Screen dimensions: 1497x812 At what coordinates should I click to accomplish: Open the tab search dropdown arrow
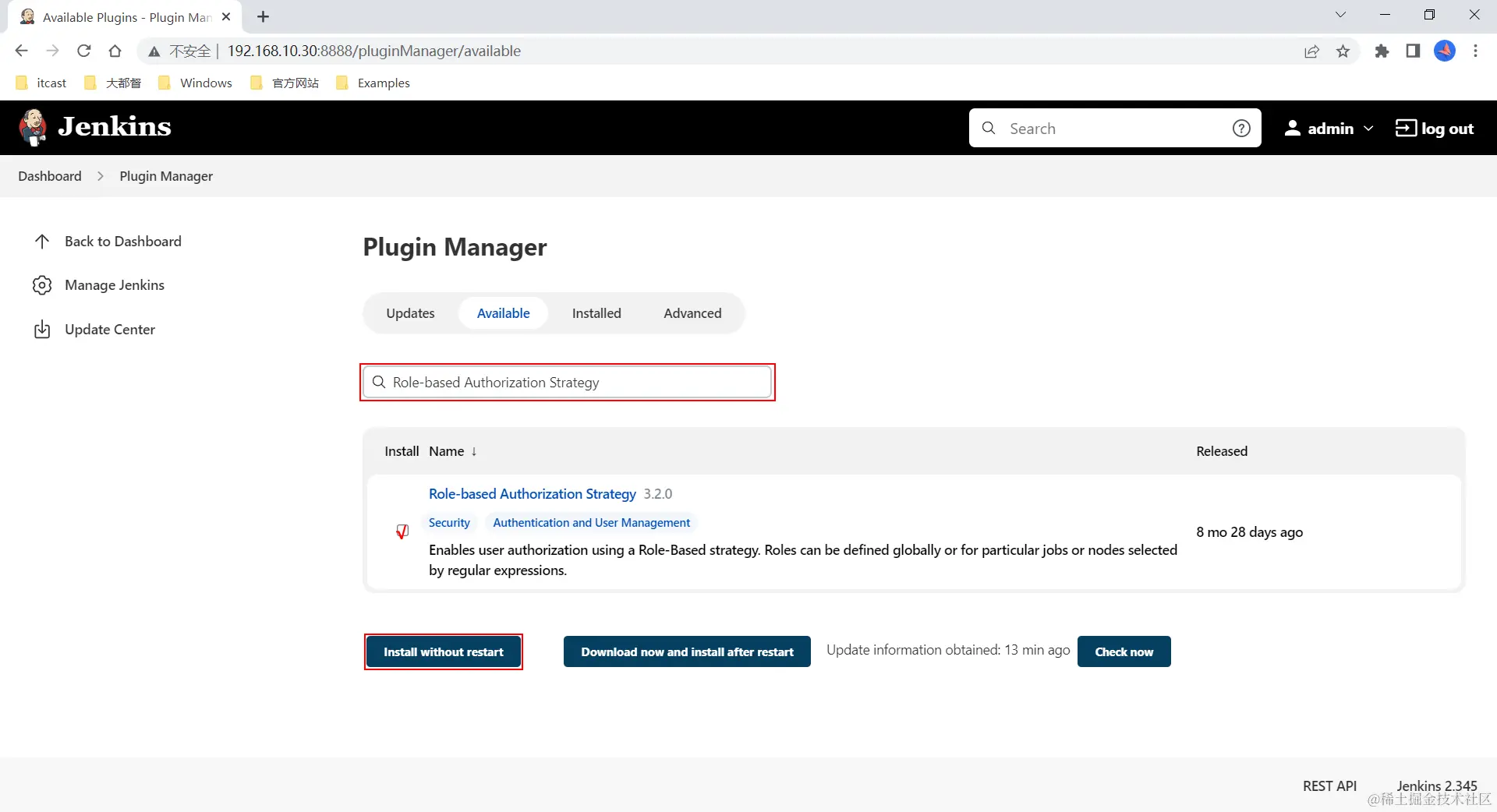pyautogui.click(x=1340, y=15)
